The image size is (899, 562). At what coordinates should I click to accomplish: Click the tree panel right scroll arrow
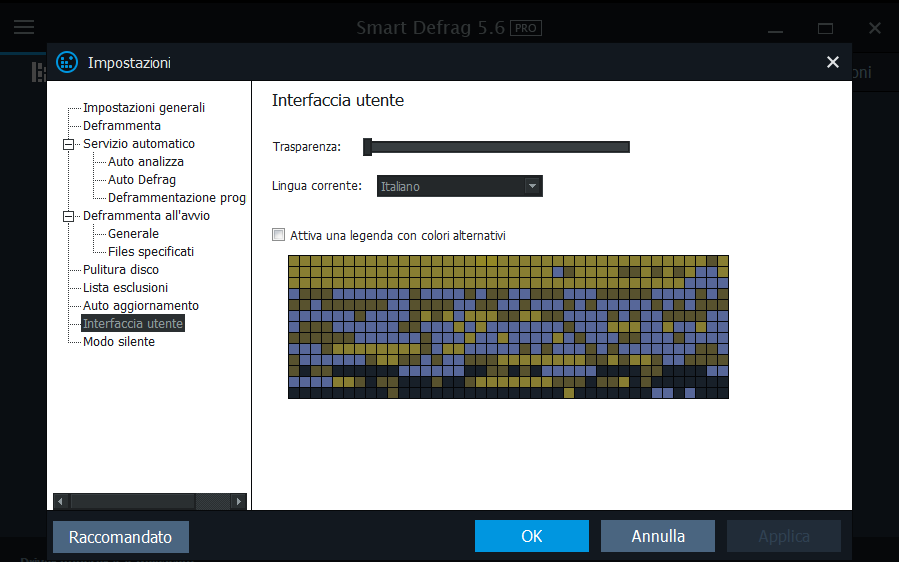pos(239,501)
